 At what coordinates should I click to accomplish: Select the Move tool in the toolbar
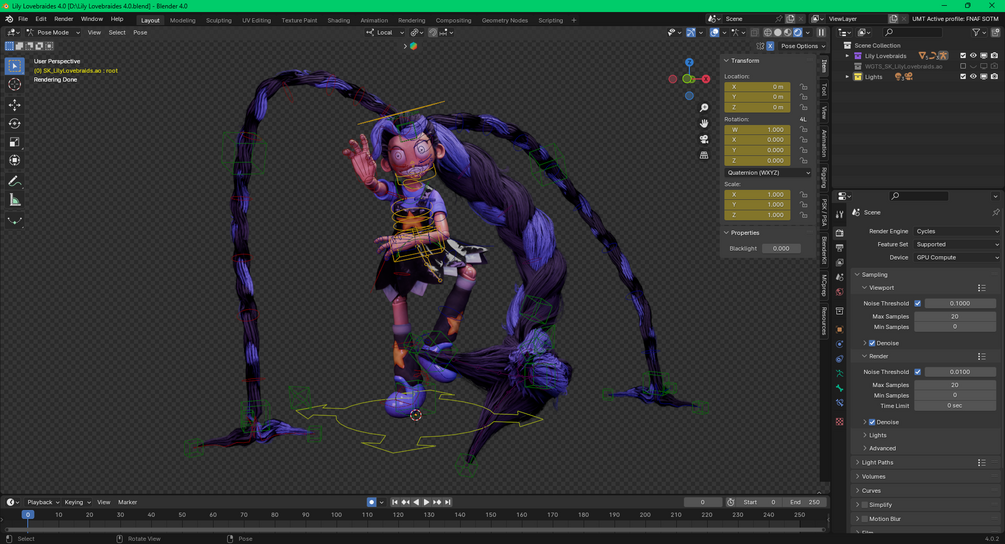point(14,104)
